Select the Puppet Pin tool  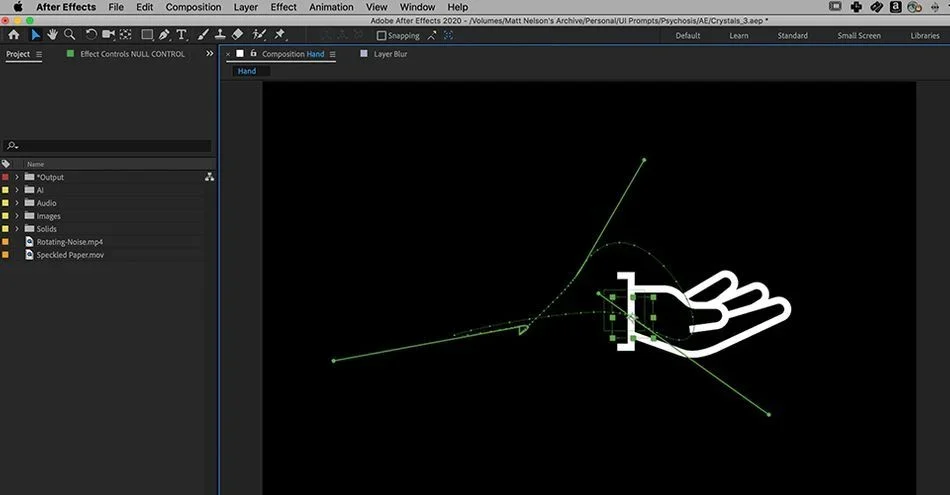(x=279, y=35)
